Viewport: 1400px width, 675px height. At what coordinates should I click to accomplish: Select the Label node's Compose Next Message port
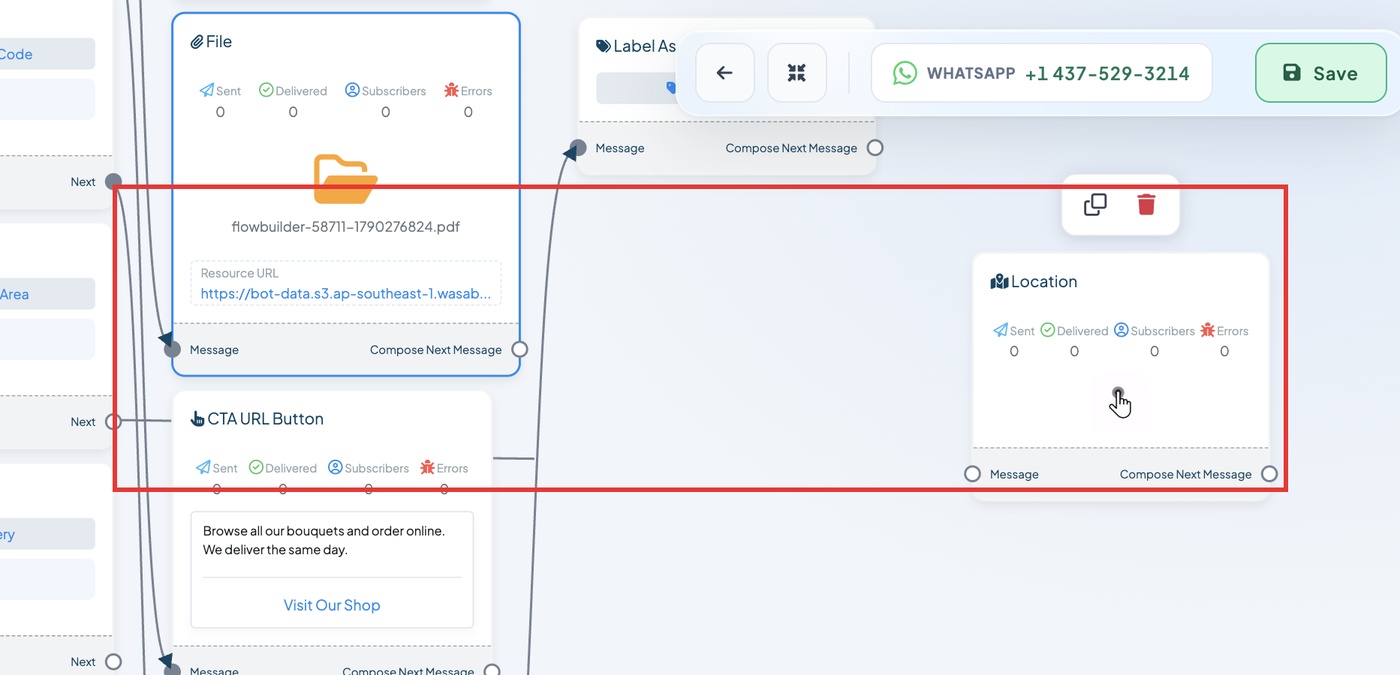click(x=875, y=148)
